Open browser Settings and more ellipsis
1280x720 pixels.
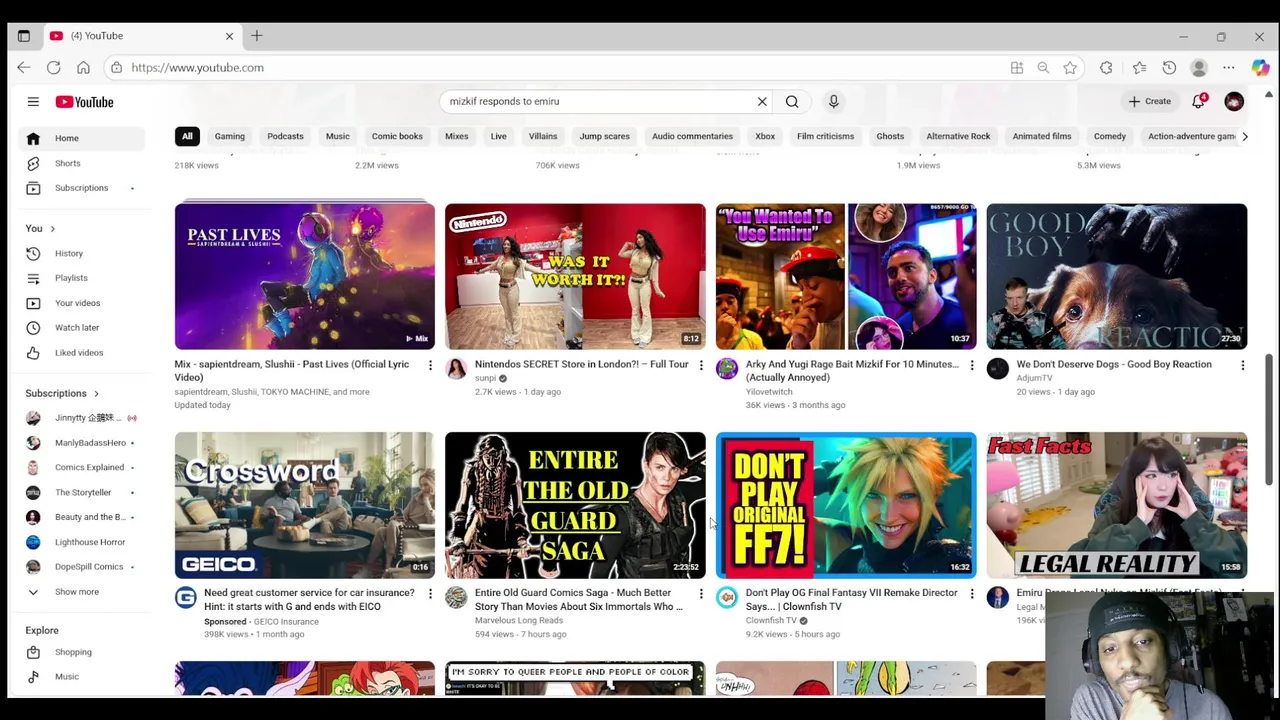pyautogui.click(x=1229, y=67)
